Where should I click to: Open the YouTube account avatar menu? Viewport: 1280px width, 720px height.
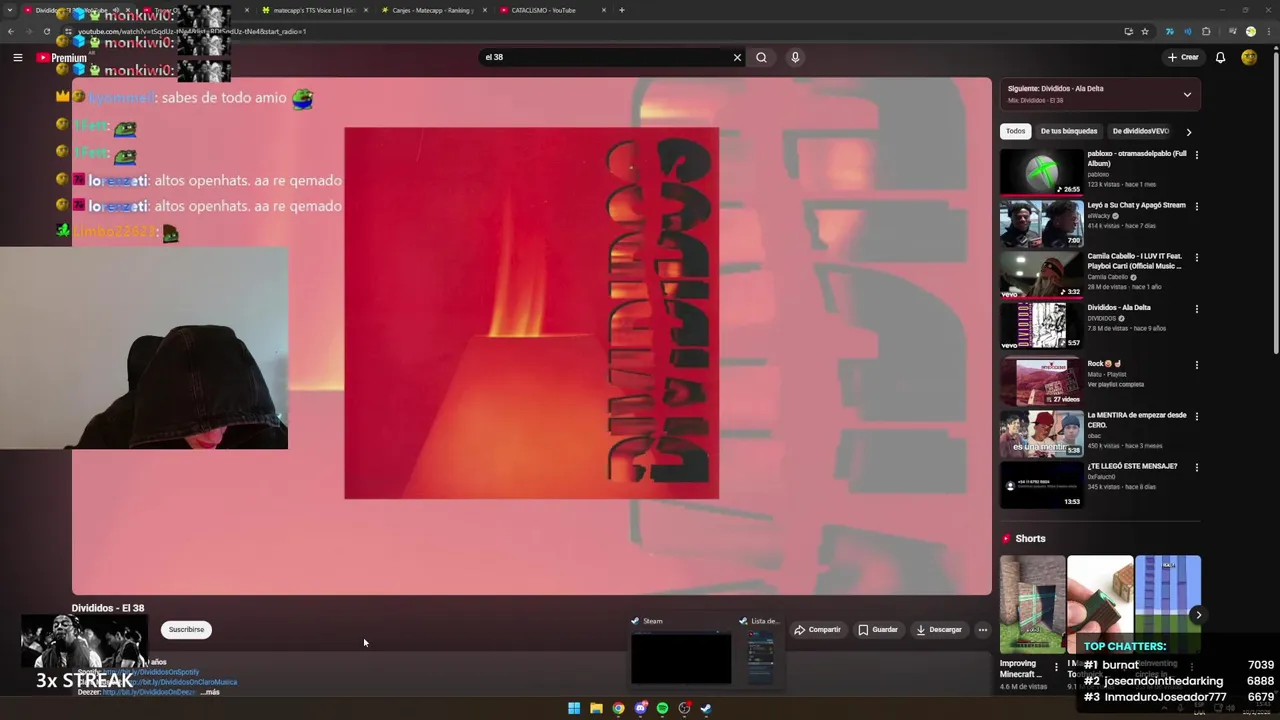point(1249,58)
